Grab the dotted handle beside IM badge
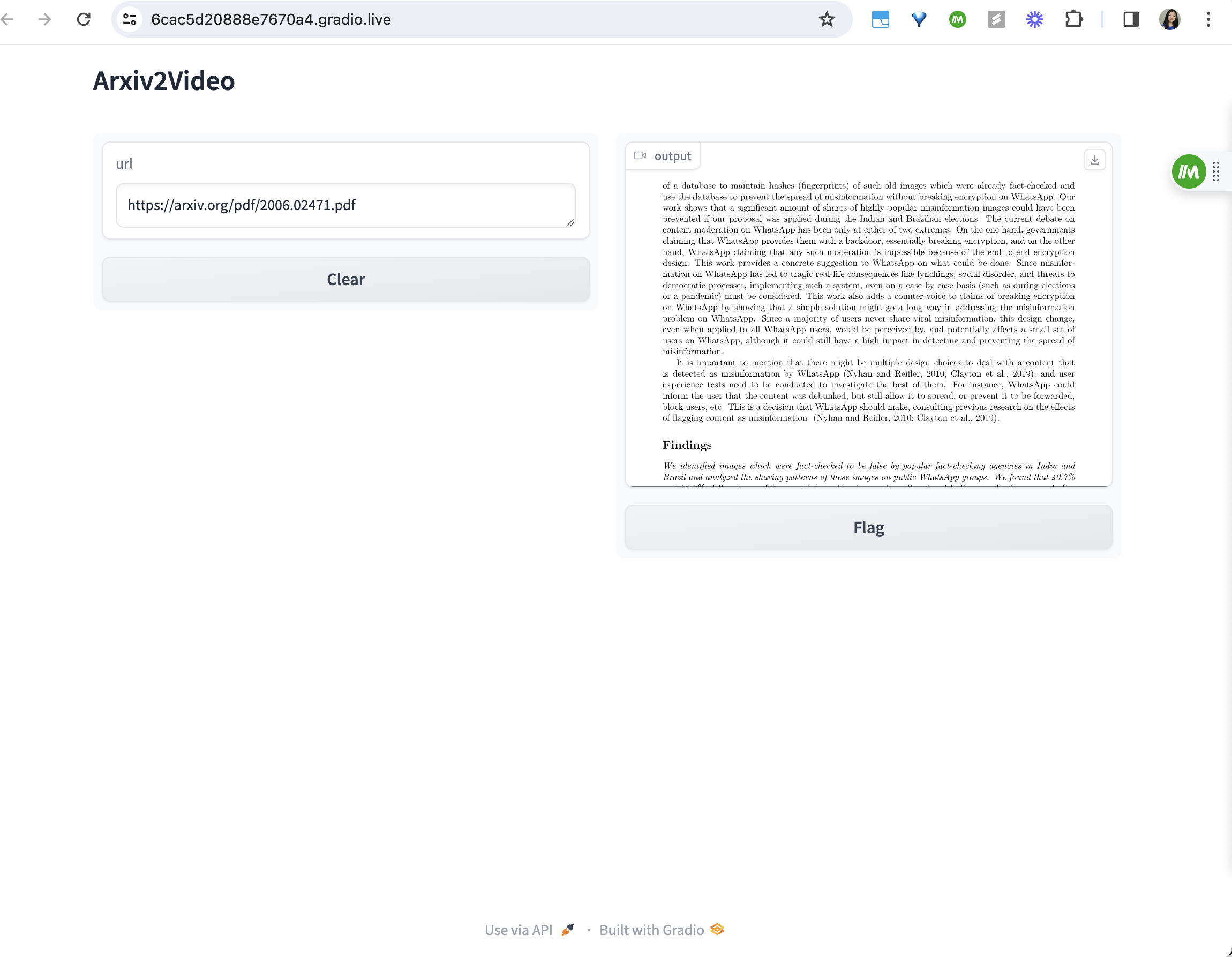Image resolution: width=1232 pixels, height=957 pixels. [1215, 171]
